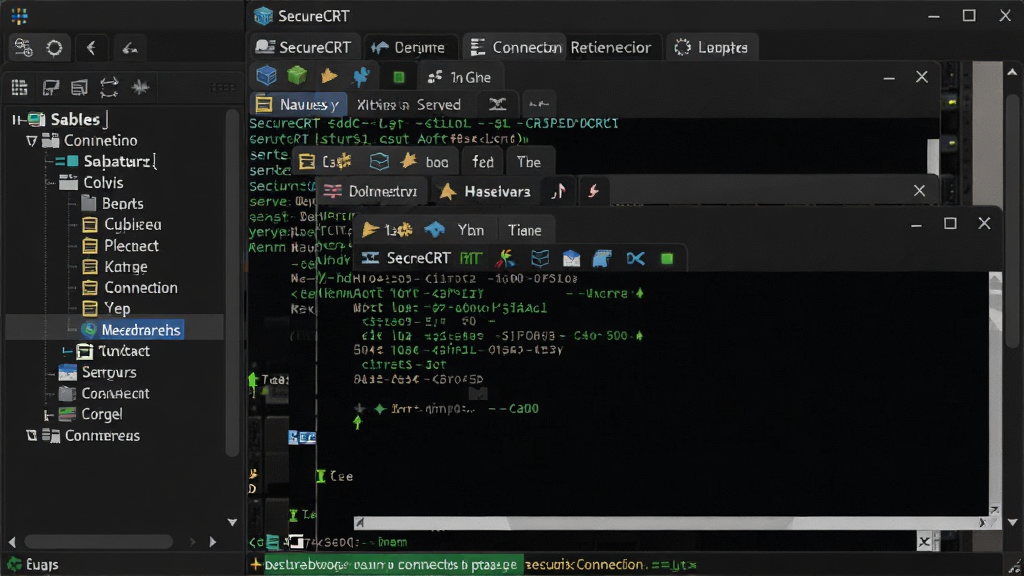
Task: Click the colorful pinwheel toolbar icon
Action: pos(505,259)
